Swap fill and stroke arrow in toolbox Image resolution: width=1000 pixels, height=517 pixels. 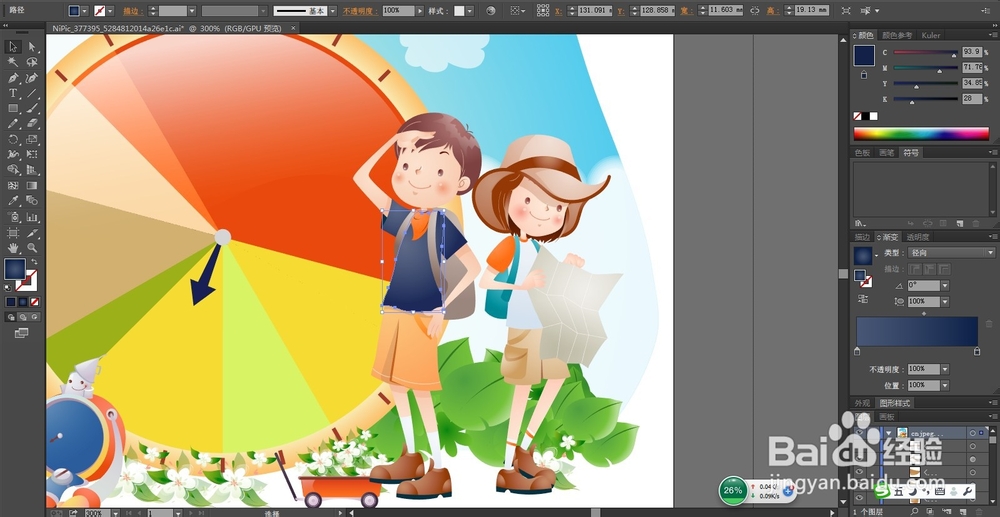34,262
